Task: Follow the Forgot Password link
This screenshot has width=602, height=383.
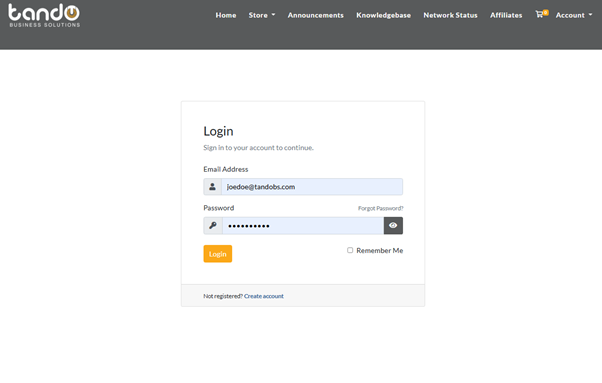Action: pyautogui.click(x=380, y=208)
